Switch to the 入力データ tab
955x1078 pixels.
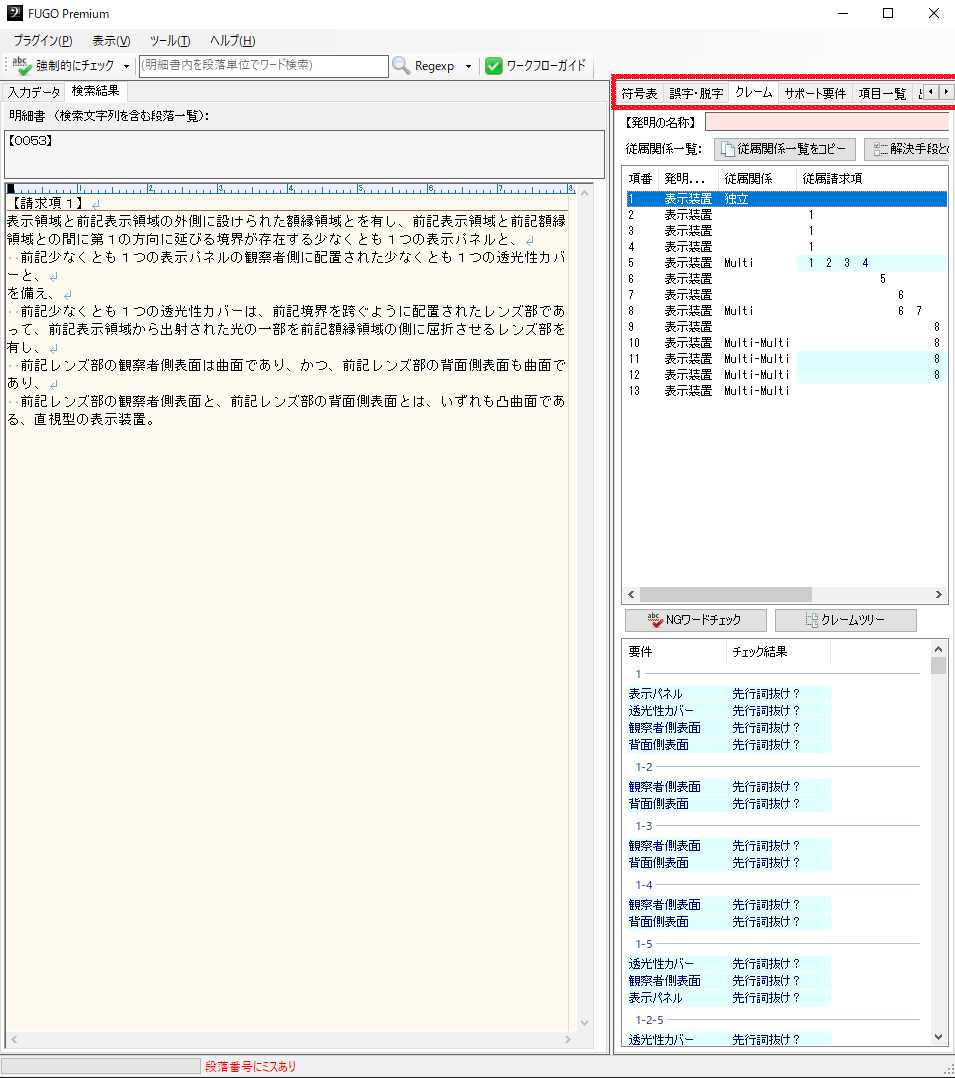[x=34, y=91]
